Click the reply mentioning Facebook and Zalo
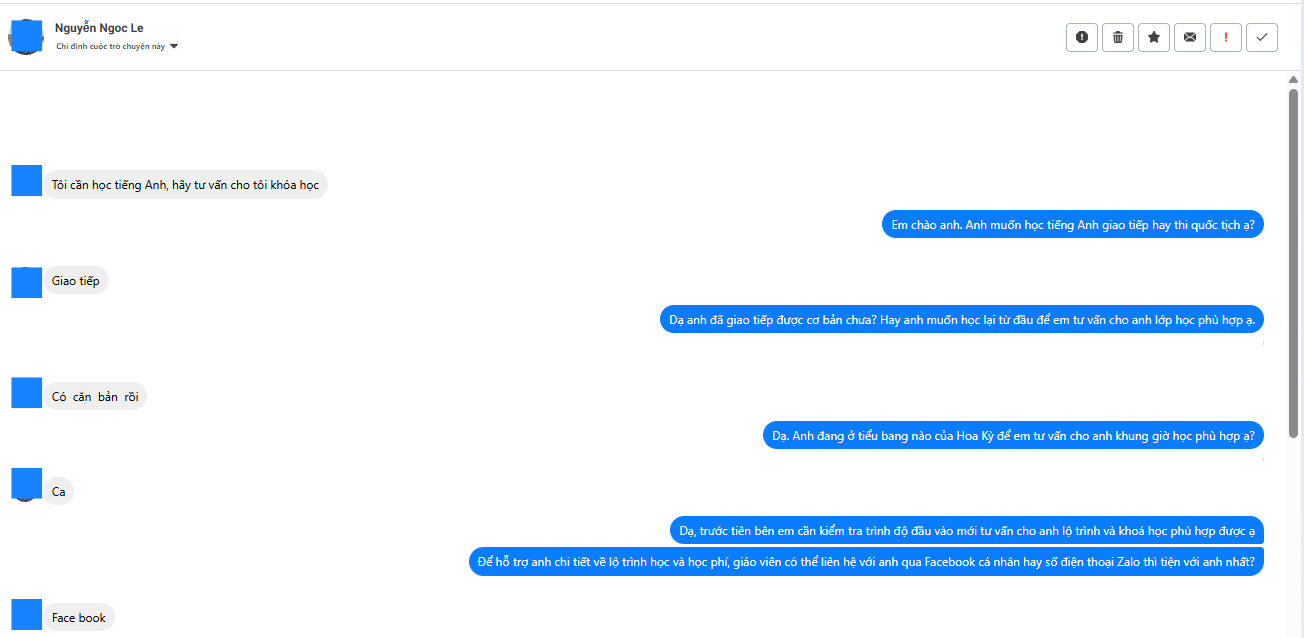The image size is (1304, 638). 866,562
